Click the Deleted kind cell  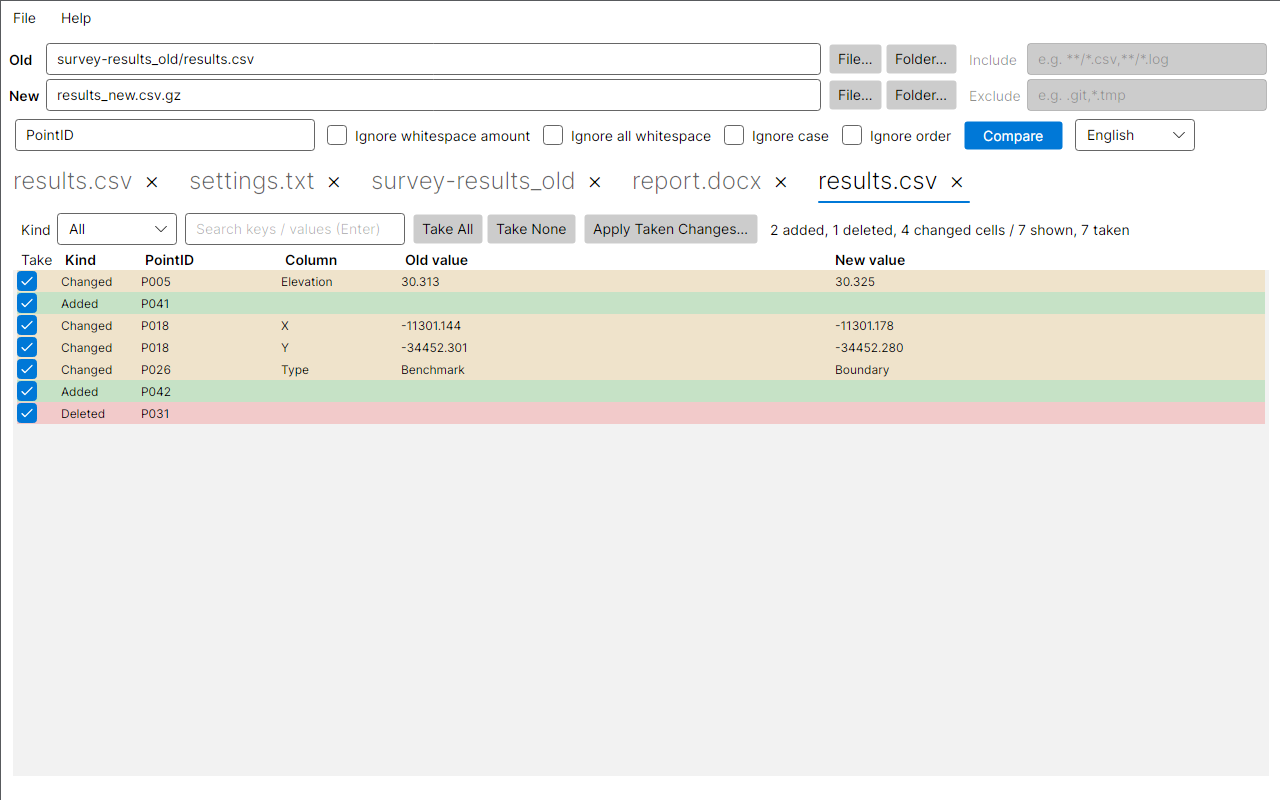83,414
